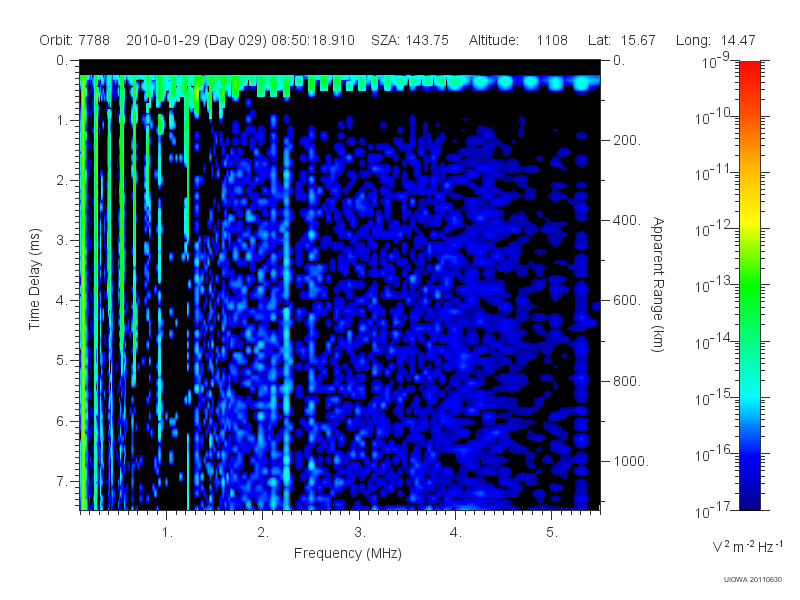Screen dimensions: 800x600
Task: Click the 'Lat: 15.67' header value
Action: point(621,40)
